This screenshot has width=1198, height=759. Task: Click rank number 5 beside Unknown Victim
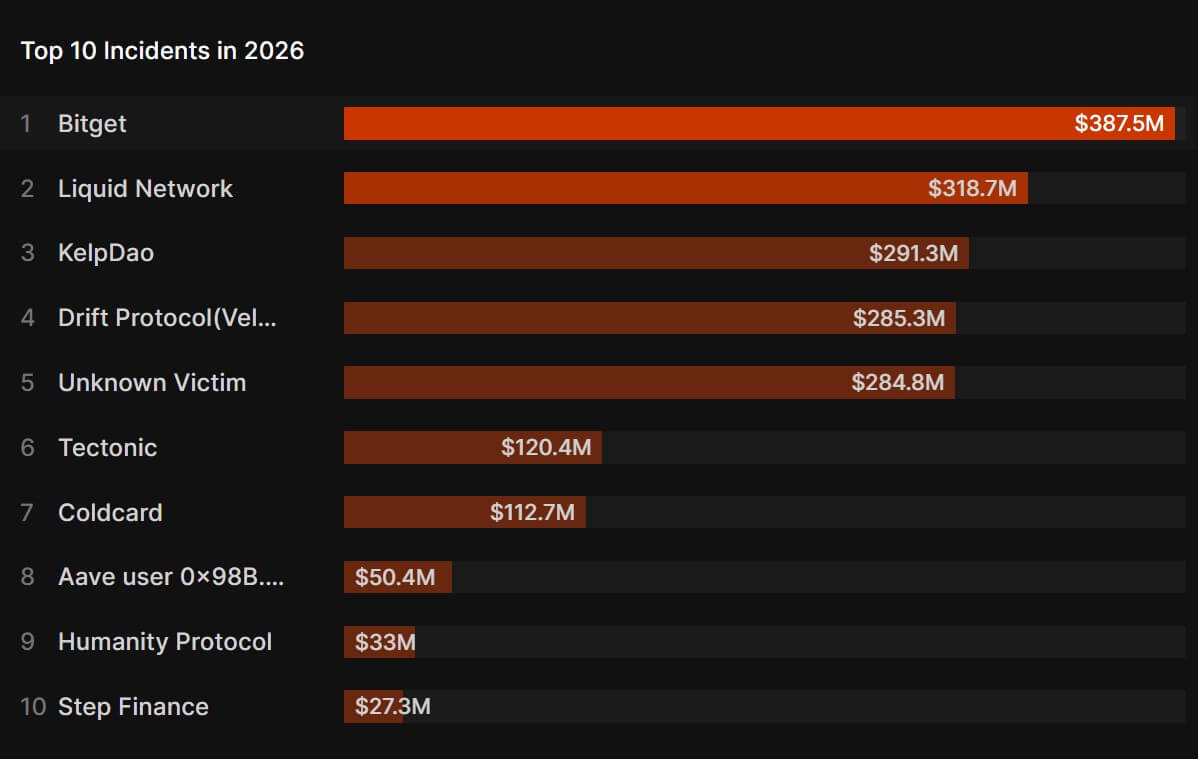pos(28,382)
